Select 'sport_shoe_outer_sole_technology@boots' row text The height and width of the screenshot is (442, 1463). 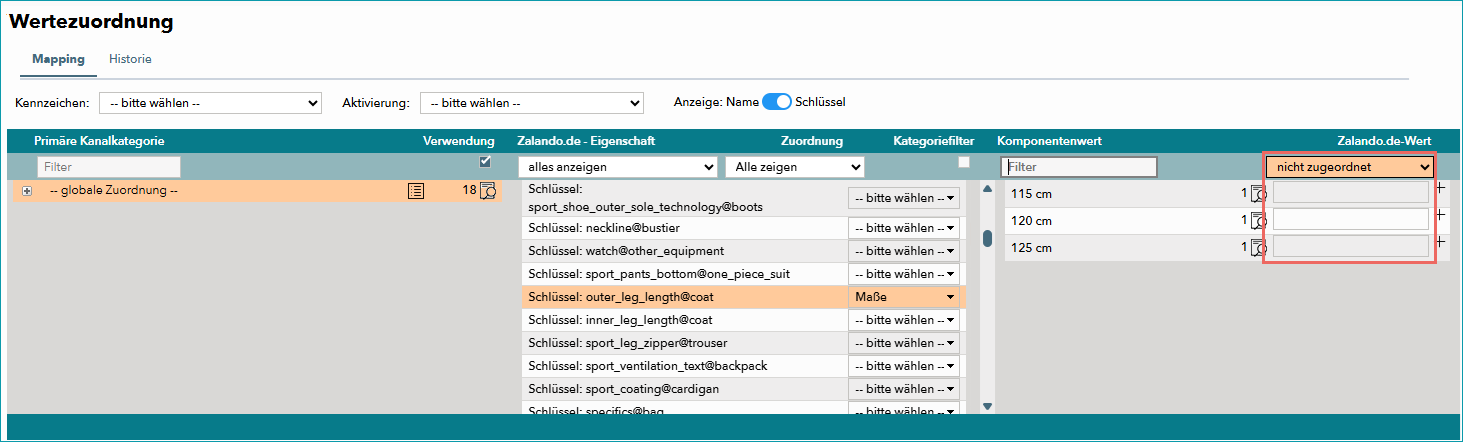click(646, 209)
